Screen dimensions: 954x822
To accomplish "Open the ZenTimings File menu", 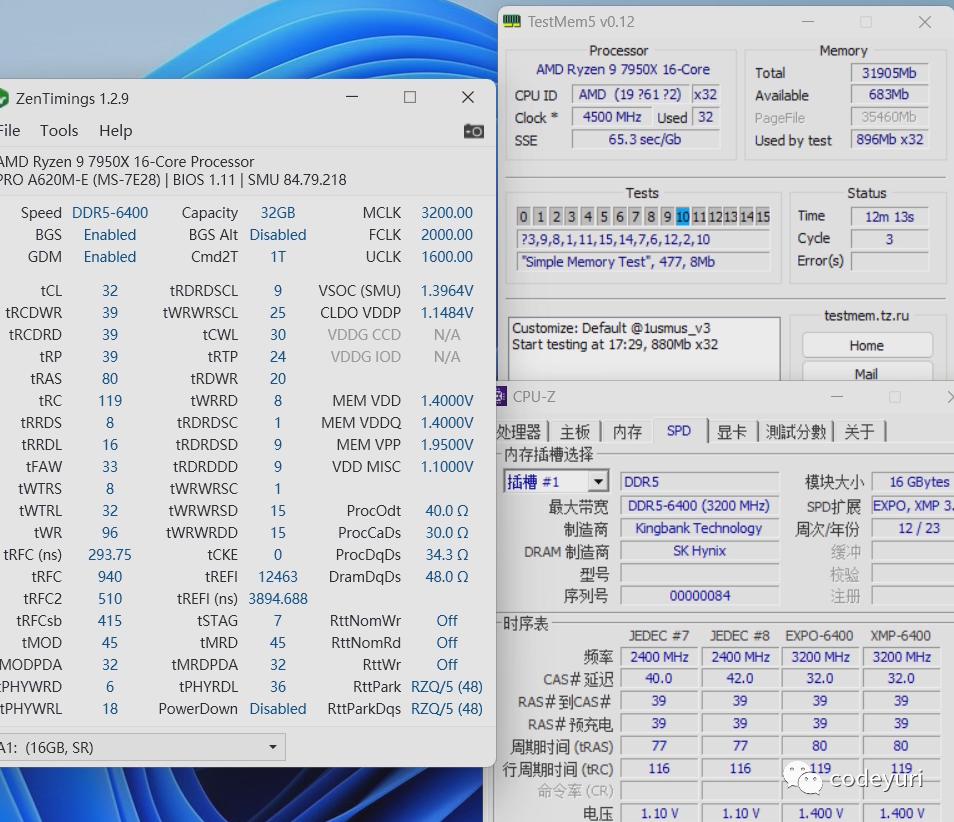I will [x=10, y=131].
